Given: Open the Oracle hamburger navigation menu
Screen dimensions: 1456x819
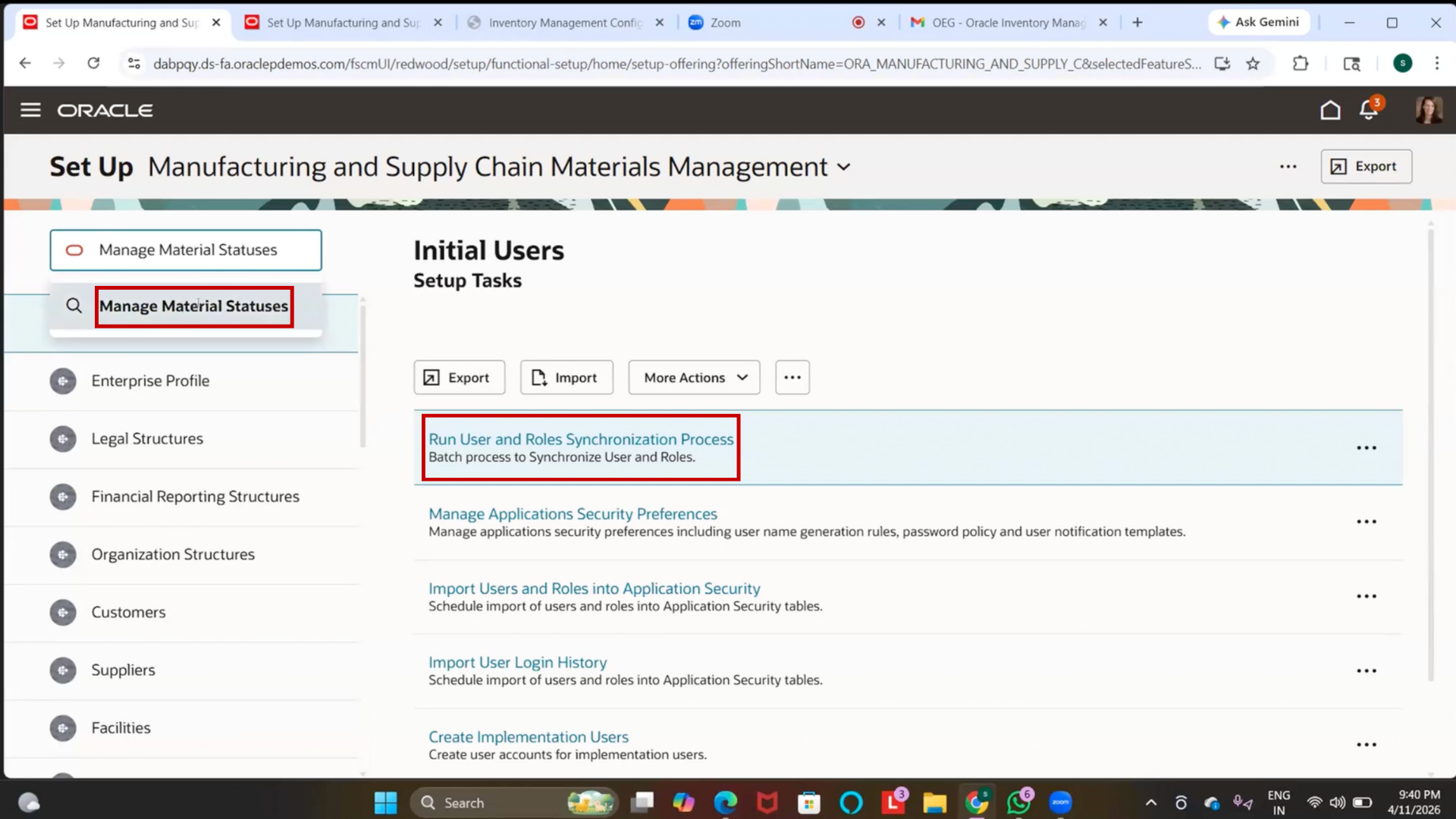Looking at the screenshot, I should click(30, 111).
